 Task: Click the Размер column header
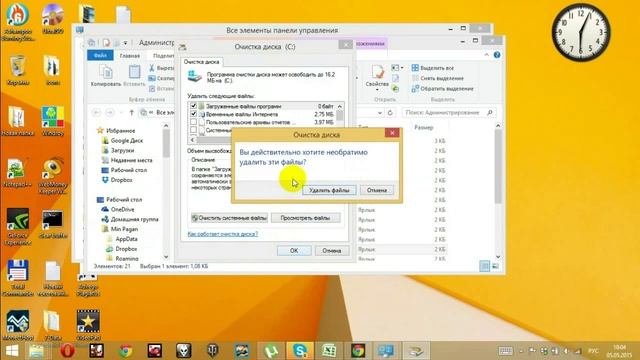(x=424, y=127)
